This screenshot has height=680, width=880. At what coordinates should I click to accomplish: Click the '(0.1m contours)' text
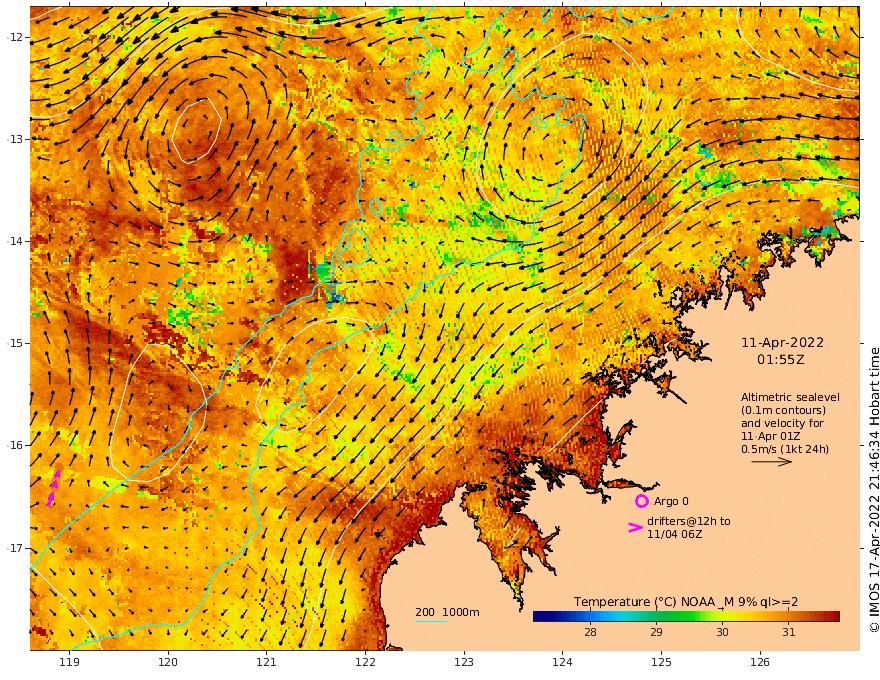[783, 410]
